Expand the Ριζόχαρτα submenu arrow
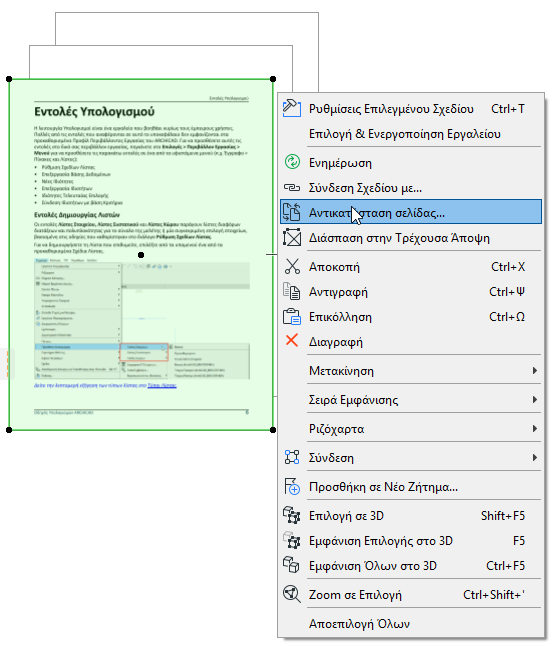Viewport: 557px width, 646px height. pos(534,428)
